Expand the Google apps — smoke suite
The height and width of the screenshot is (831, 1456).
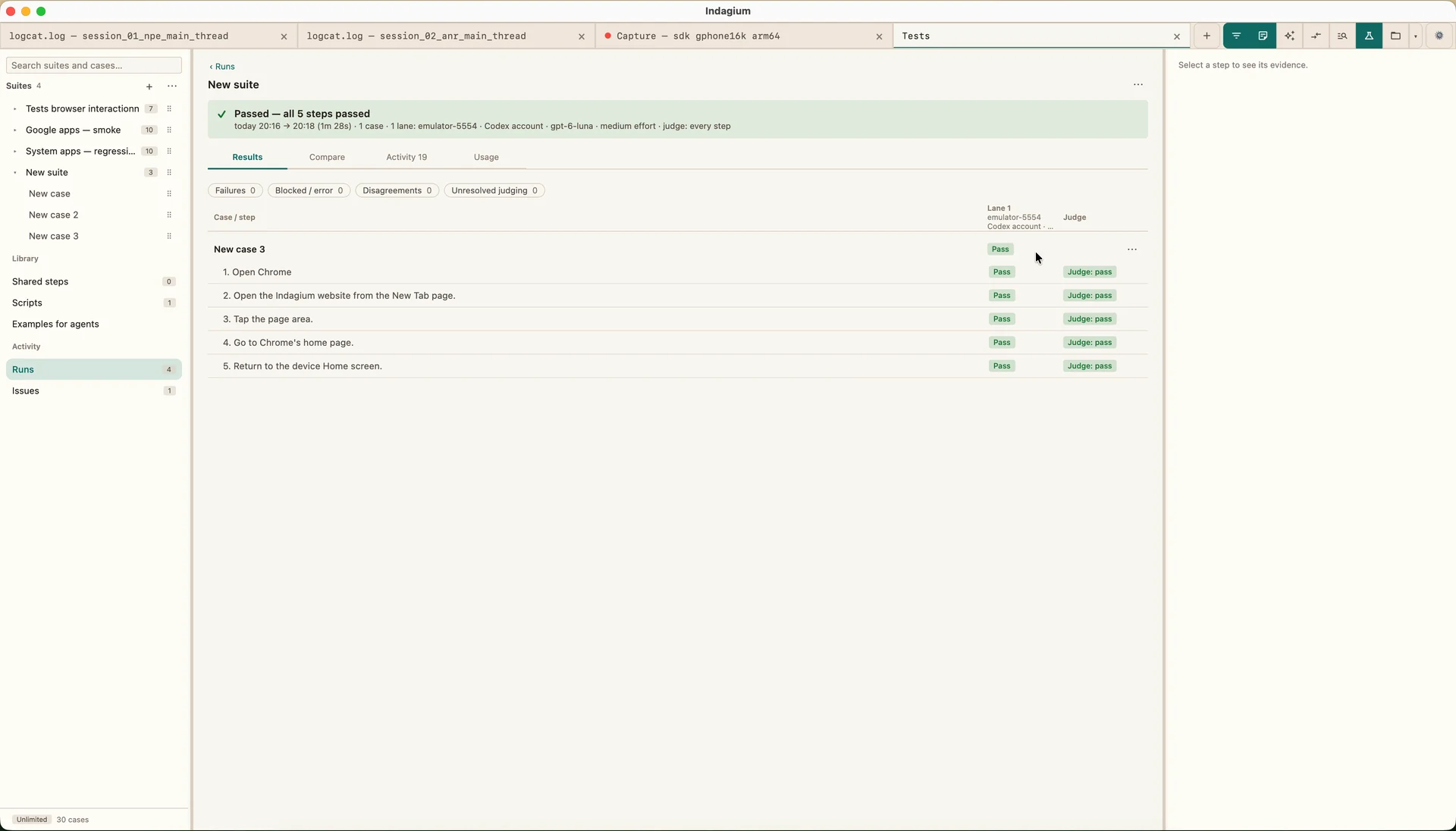click(15, 130)
